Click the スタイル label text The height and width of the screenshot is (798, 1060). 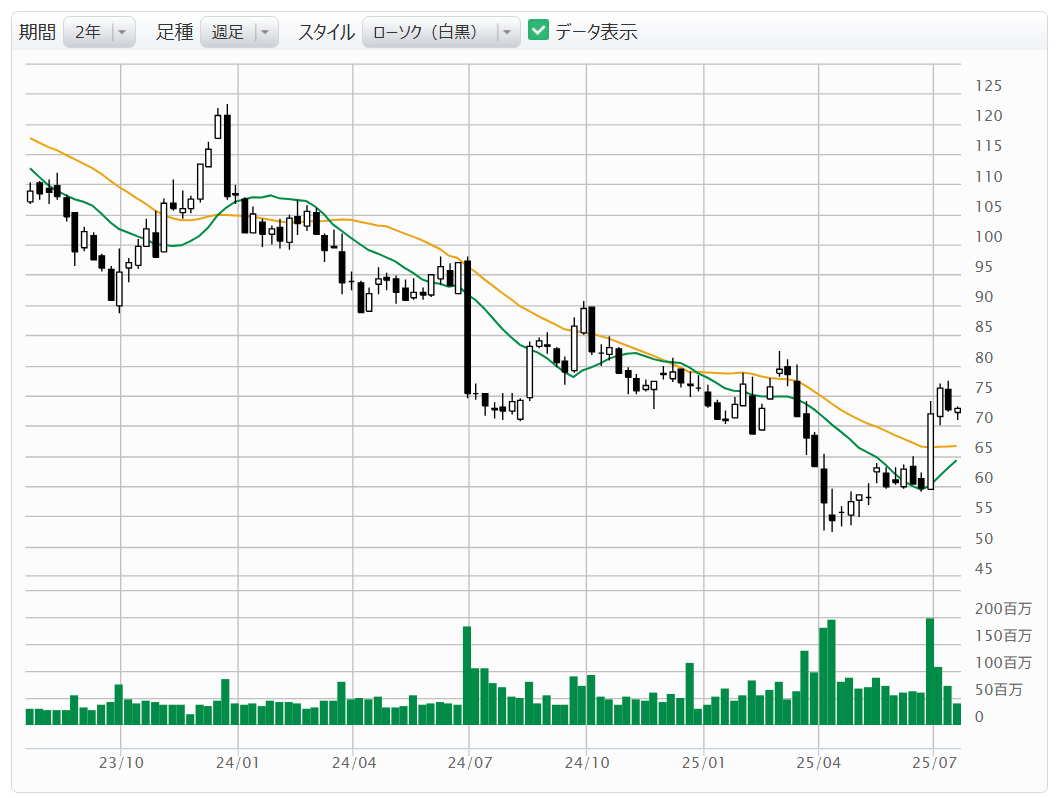[x=327, y=32]
